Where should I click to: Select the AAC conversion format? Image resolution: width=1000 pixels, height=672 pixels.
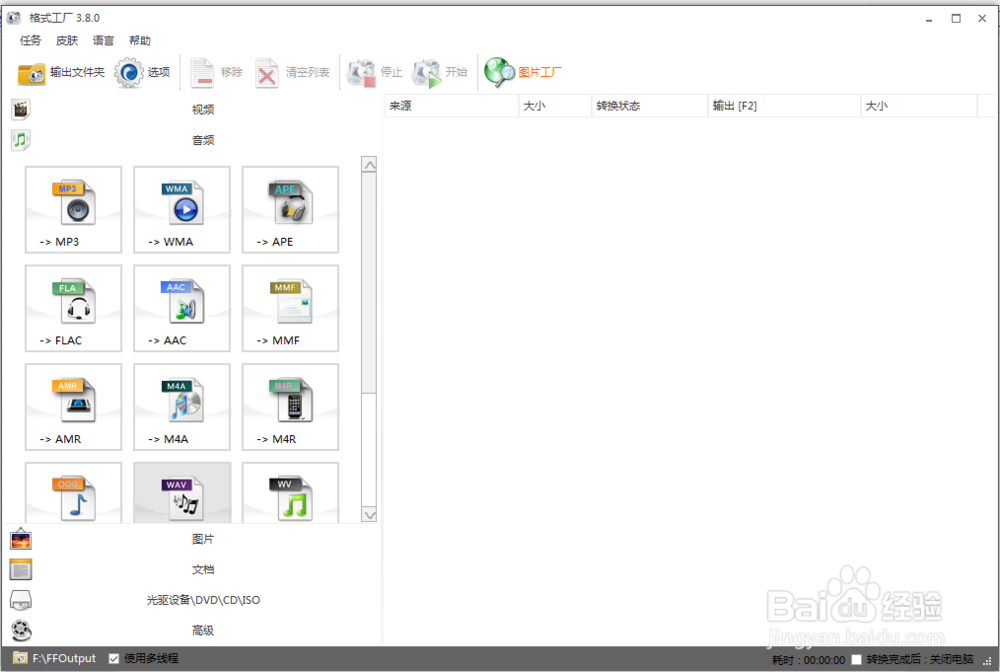181,308
